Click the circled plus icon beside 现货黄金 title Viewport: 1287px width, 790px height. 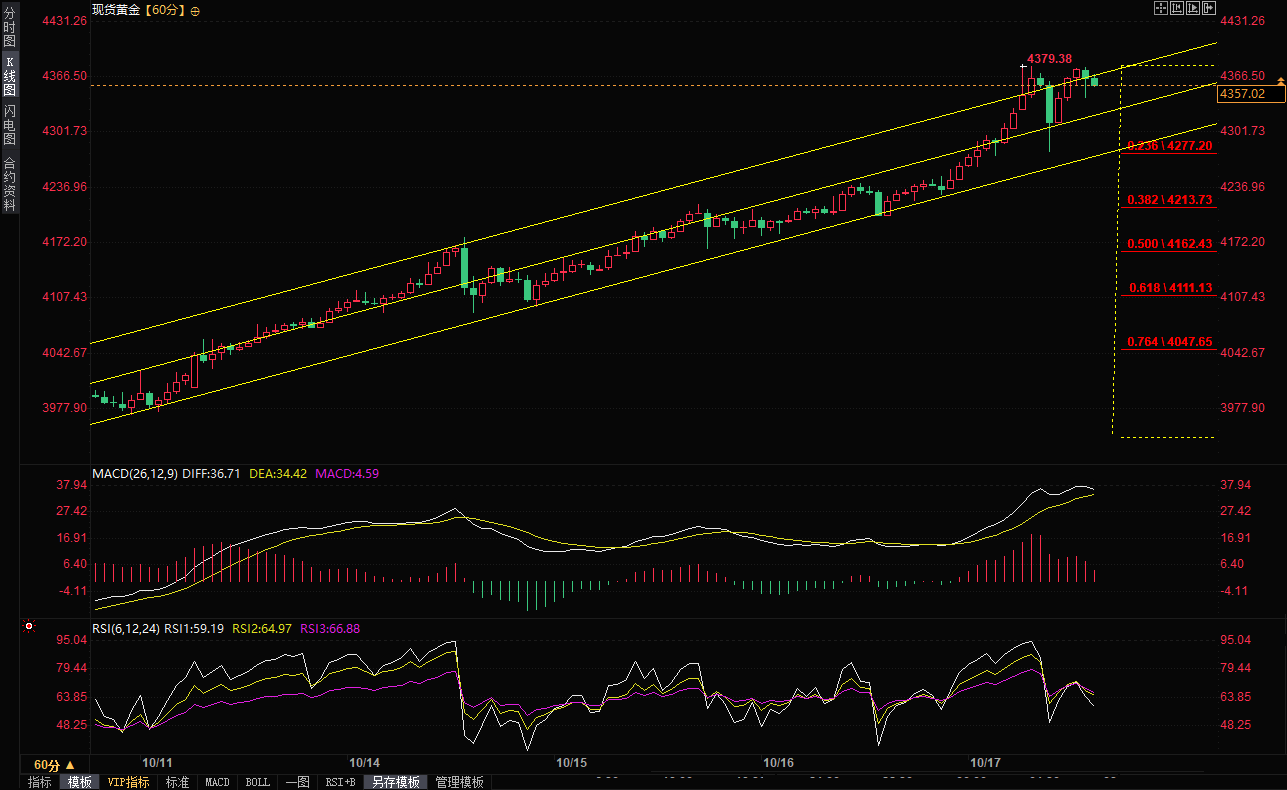[194, 11]
